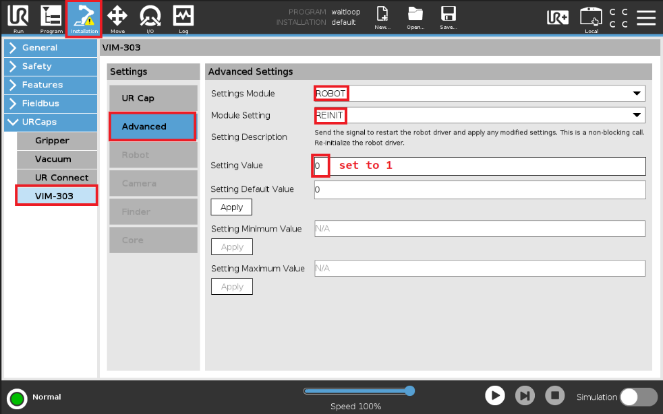Click the Setting Value input field
The width and height of the screenshot is (663, 414).
479,166
